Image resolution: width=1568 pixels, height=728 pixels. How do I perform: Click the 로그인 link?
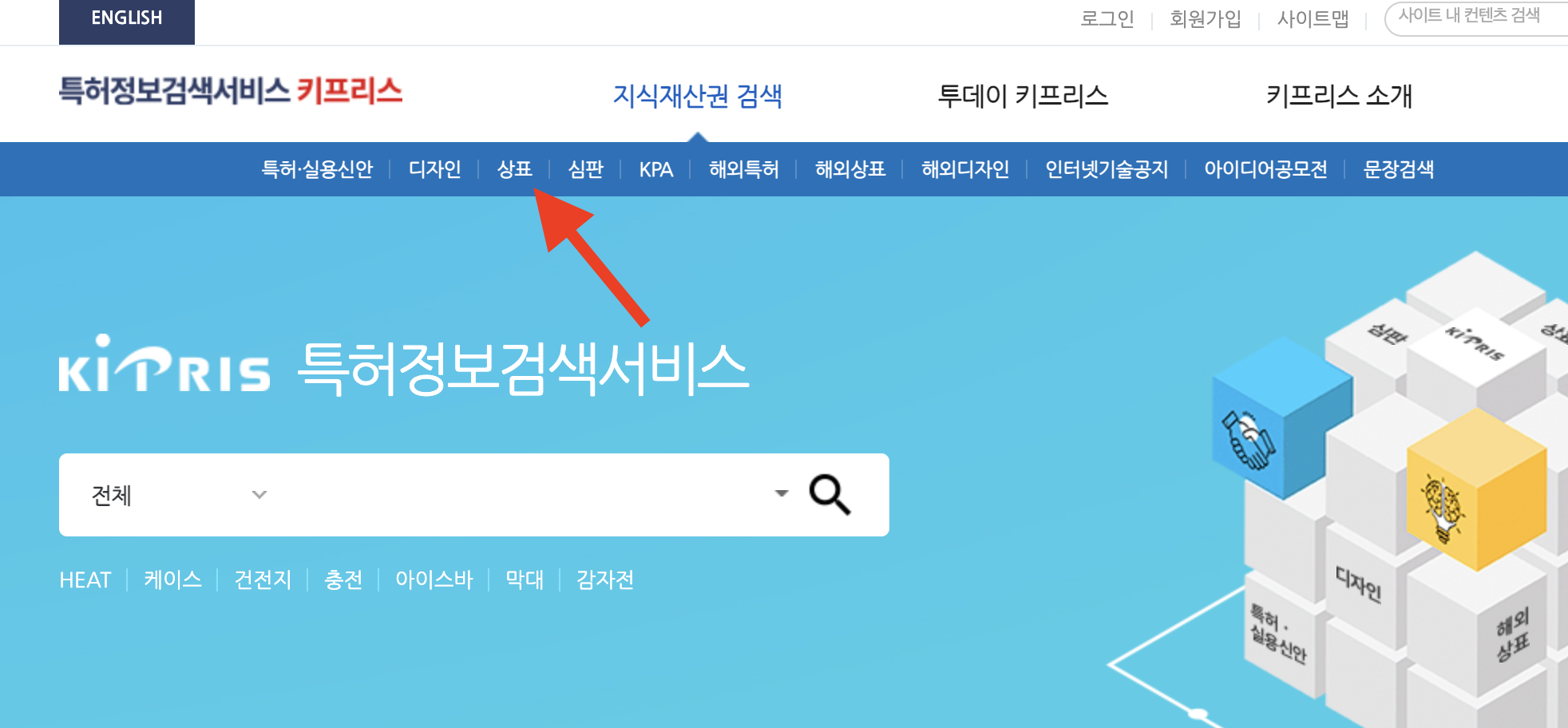coord(1108,18)
